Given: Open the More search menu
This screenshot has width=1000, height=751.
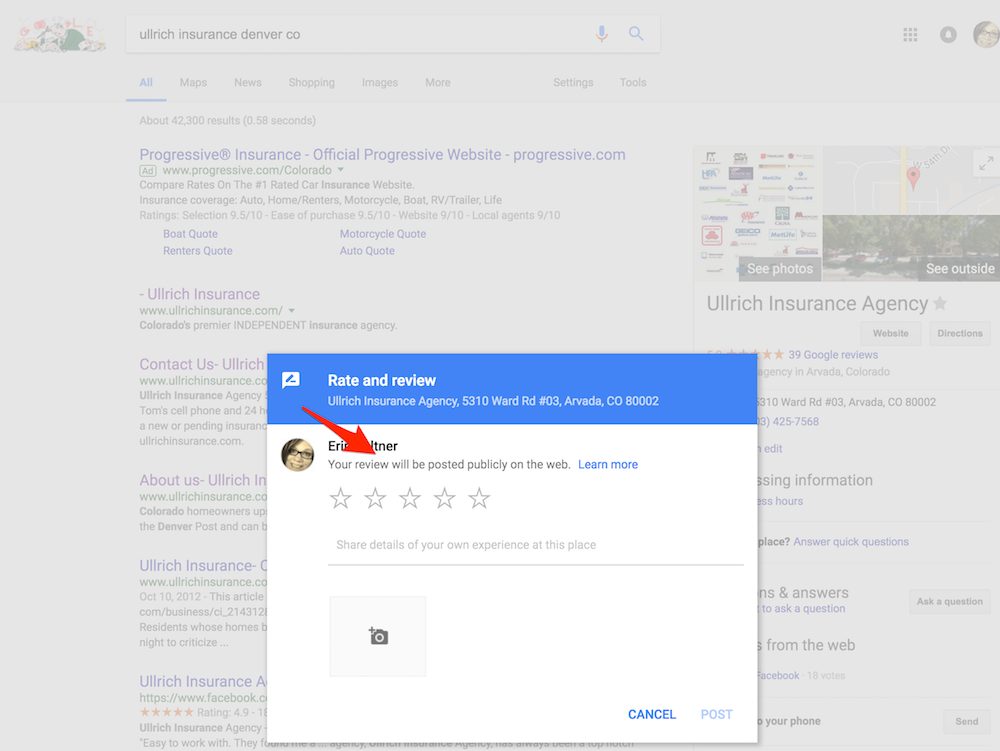Looking at the screenshot, I should (438, 82).
